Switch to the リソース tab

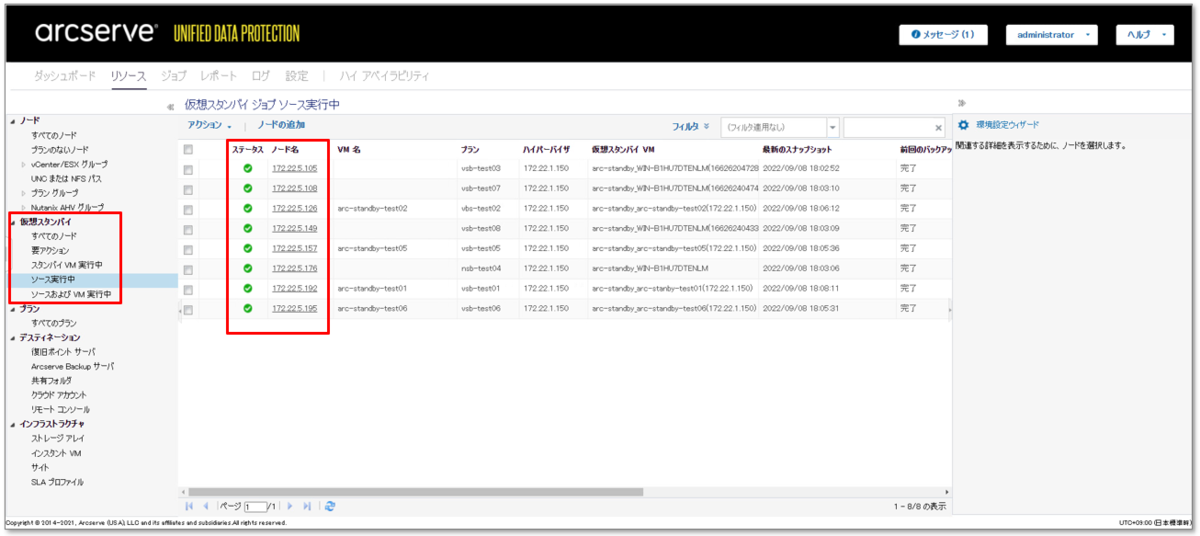pyautogui.click(x=128, y=76)
